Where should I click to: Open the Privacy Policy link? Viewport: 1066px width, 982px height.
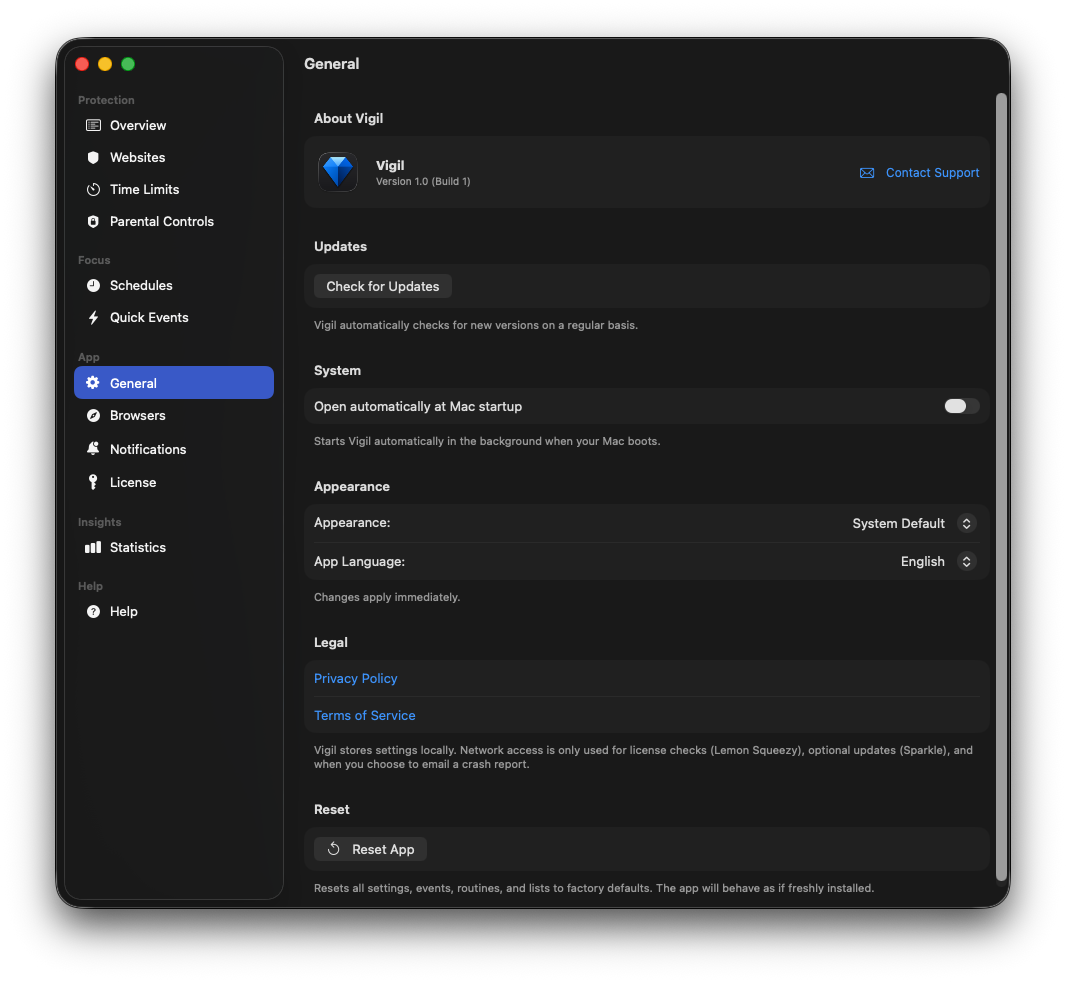pos(356,678)
